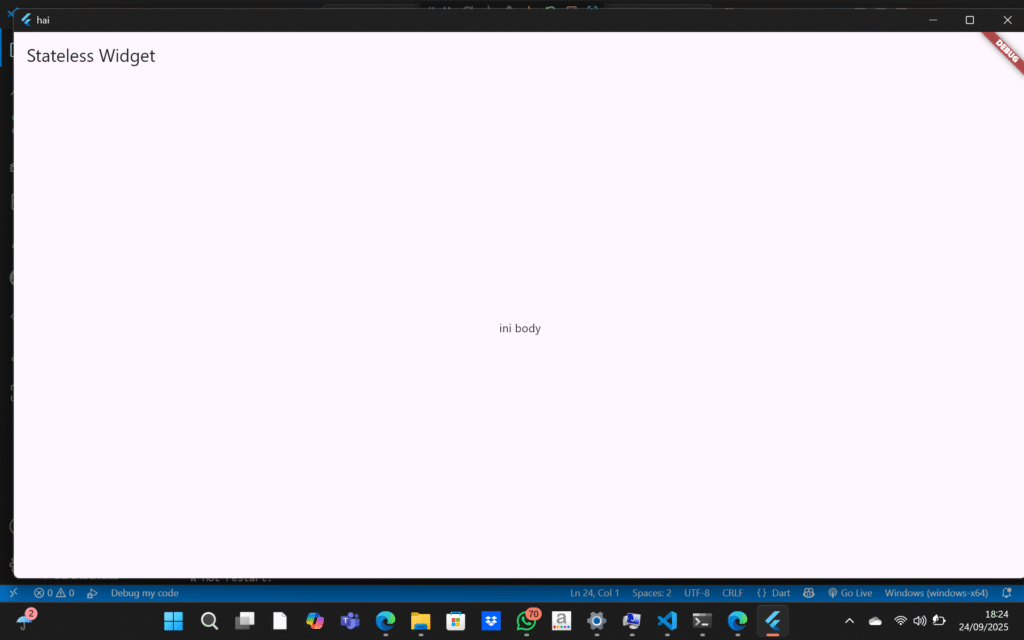Screen dimensions: 1024x640
Task: Click the Go Live button in the status bar
Action: (x=850, y=593)
